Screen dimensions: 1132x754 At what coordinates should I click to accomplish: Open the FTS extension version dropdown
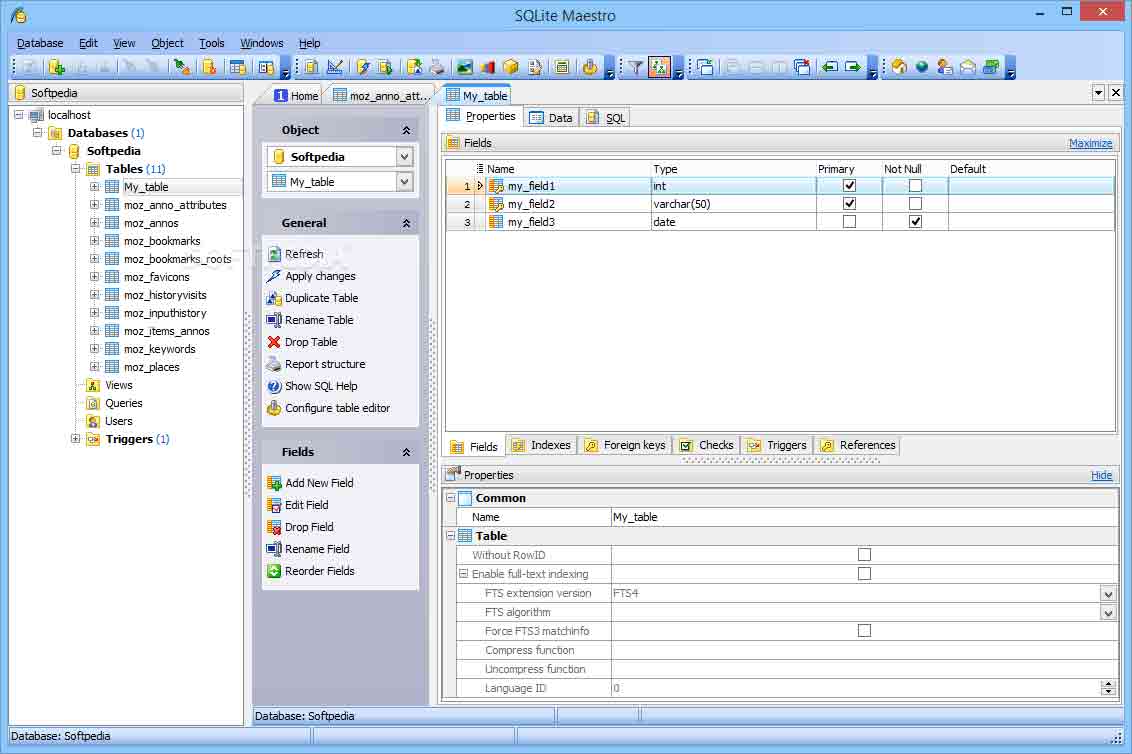pyautogui.click(x=1108, y=594)
